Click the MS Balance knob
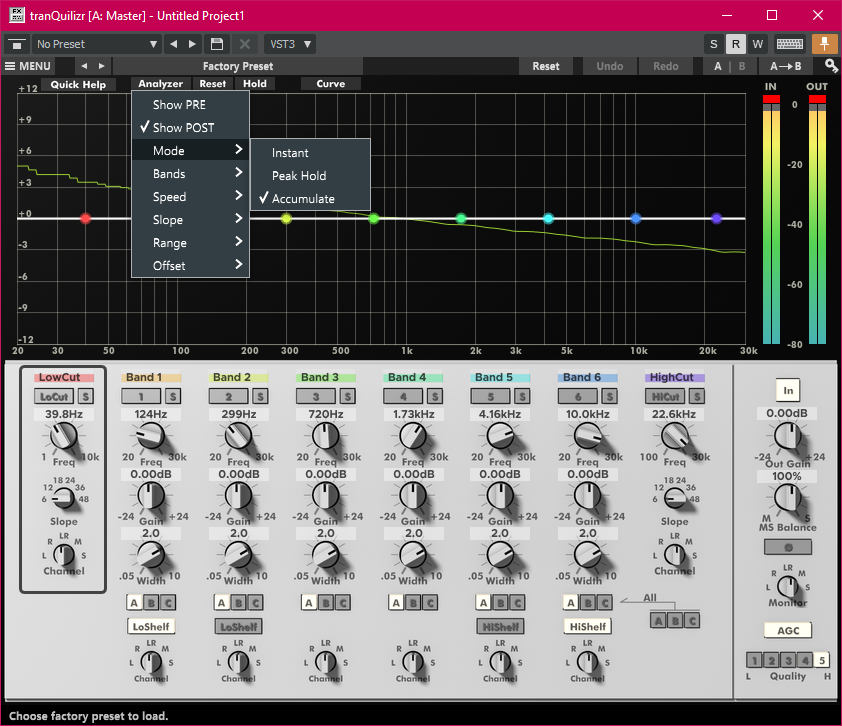 787,497
